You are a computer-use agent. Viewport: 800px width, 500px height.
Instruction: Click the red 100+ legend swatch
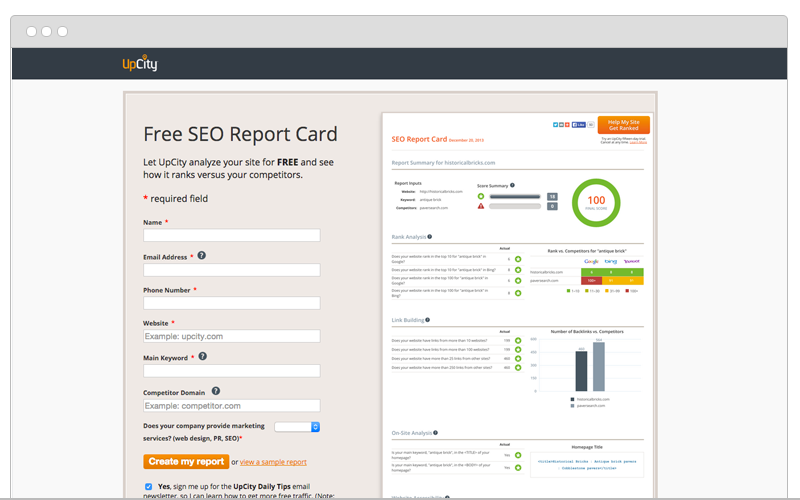pyautogui.click(x=627, y=291)
